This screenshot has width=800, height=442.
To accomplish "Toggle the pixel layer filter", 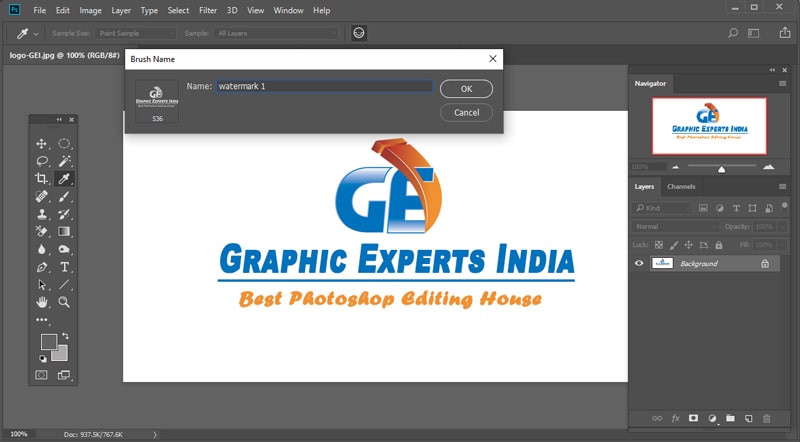I will coord(703,208).
